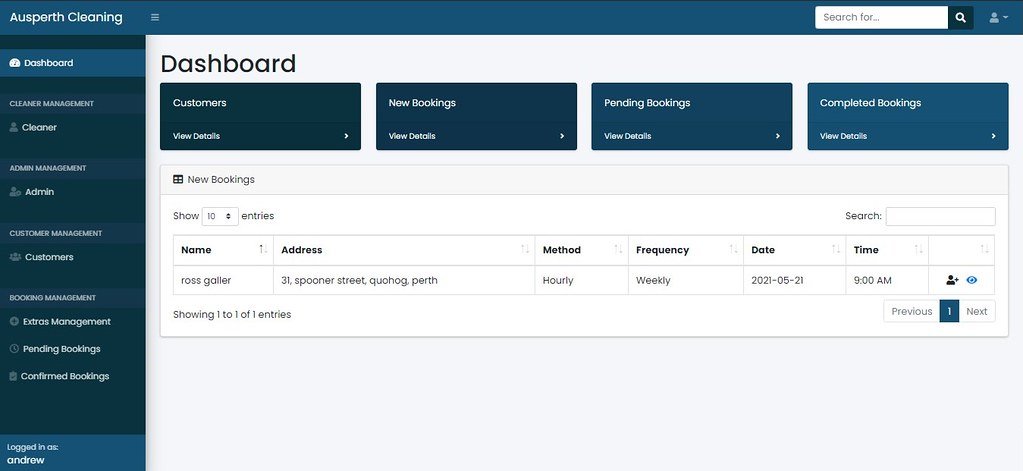View booking details via the eye icon
The height and width of the screenshot is (471, 1023).
pos(971,281)
